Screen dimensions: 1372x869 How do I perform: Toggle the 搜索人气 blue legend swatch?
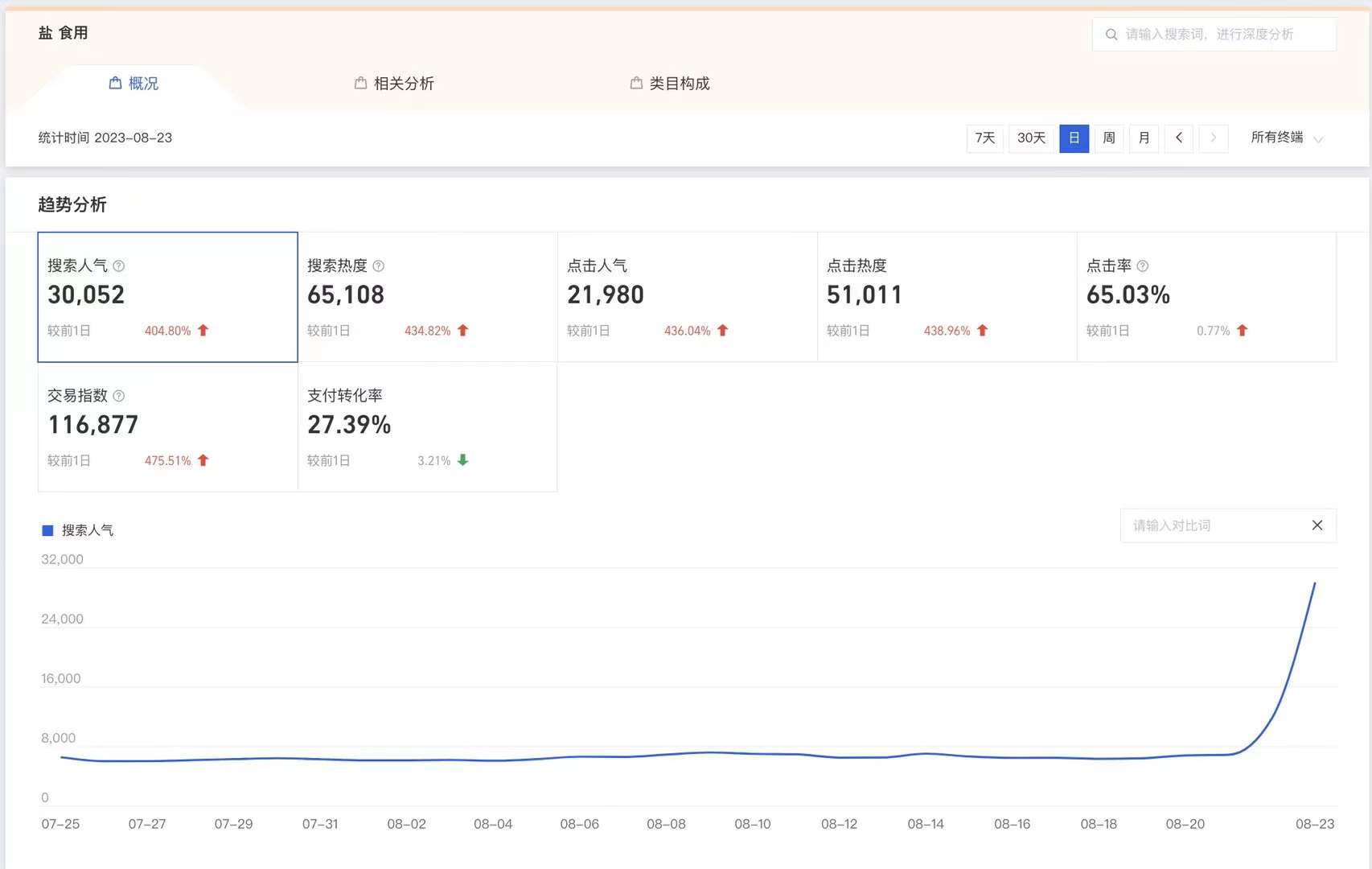[x=47, y=530]
